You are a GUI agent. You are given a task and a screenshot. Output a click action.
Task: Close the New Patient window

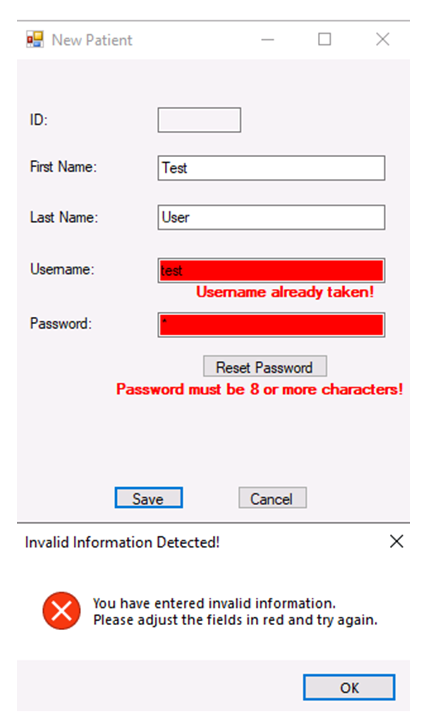382,39
